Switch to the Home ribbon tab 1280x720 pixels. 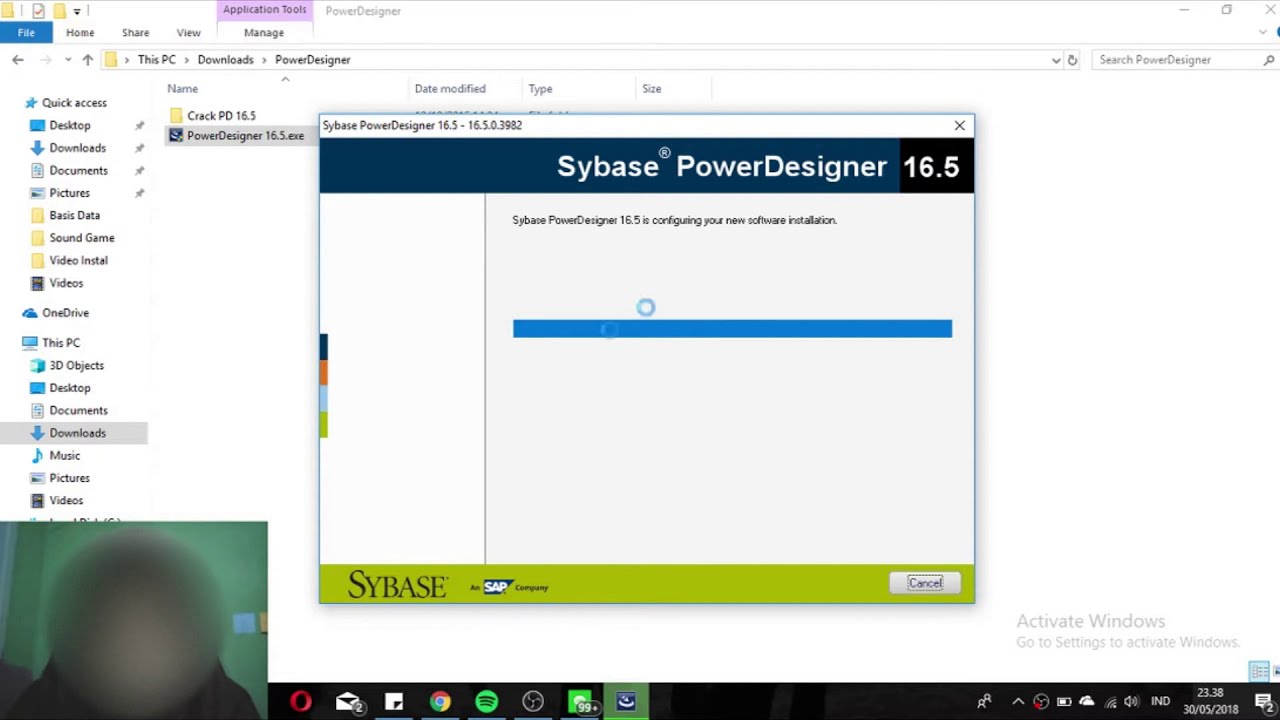tap(80, 32)
